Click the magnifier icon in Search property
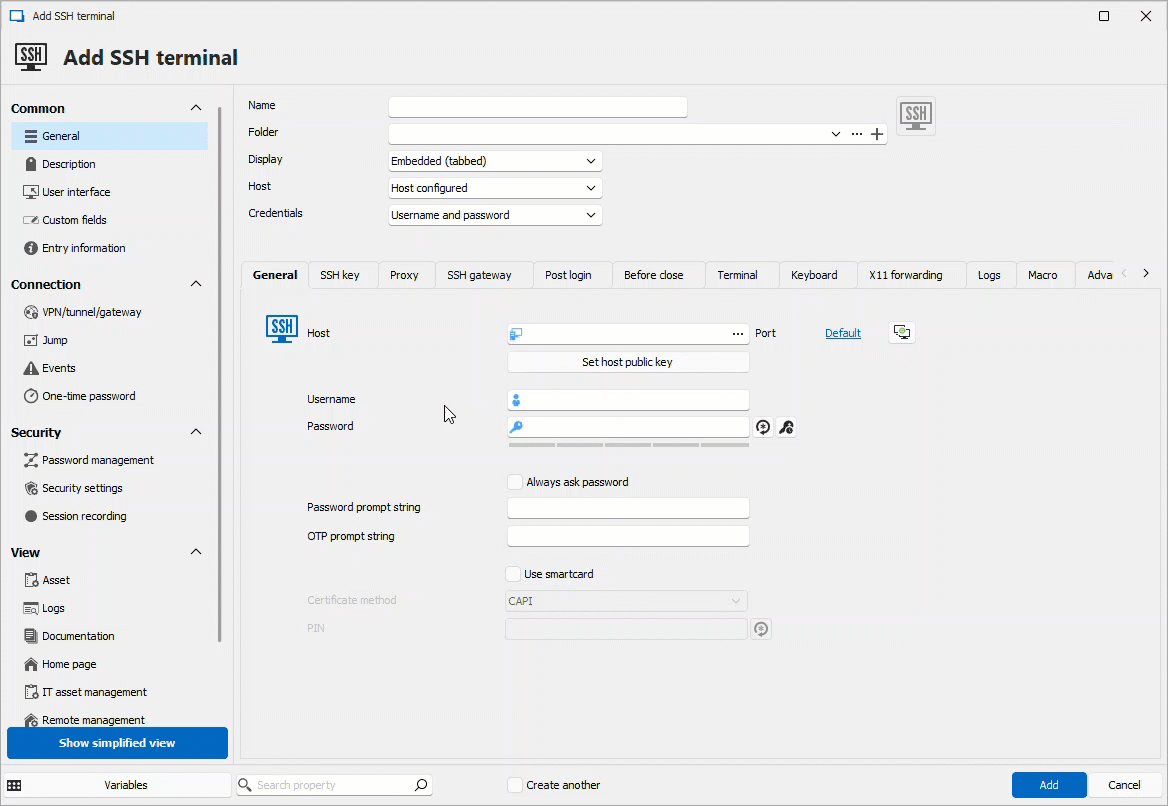The height and width of the screenshot is (806, 1168). pyautogui.click(x=421, y=785)
